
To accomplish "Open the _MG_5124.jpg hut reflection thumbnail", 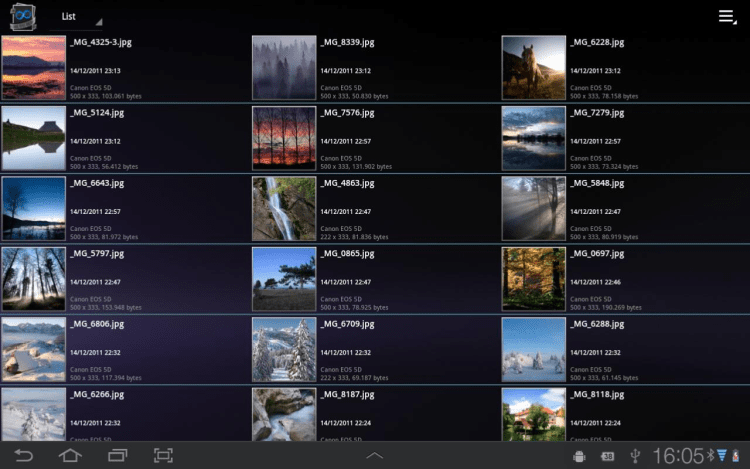I will point(33,138).
